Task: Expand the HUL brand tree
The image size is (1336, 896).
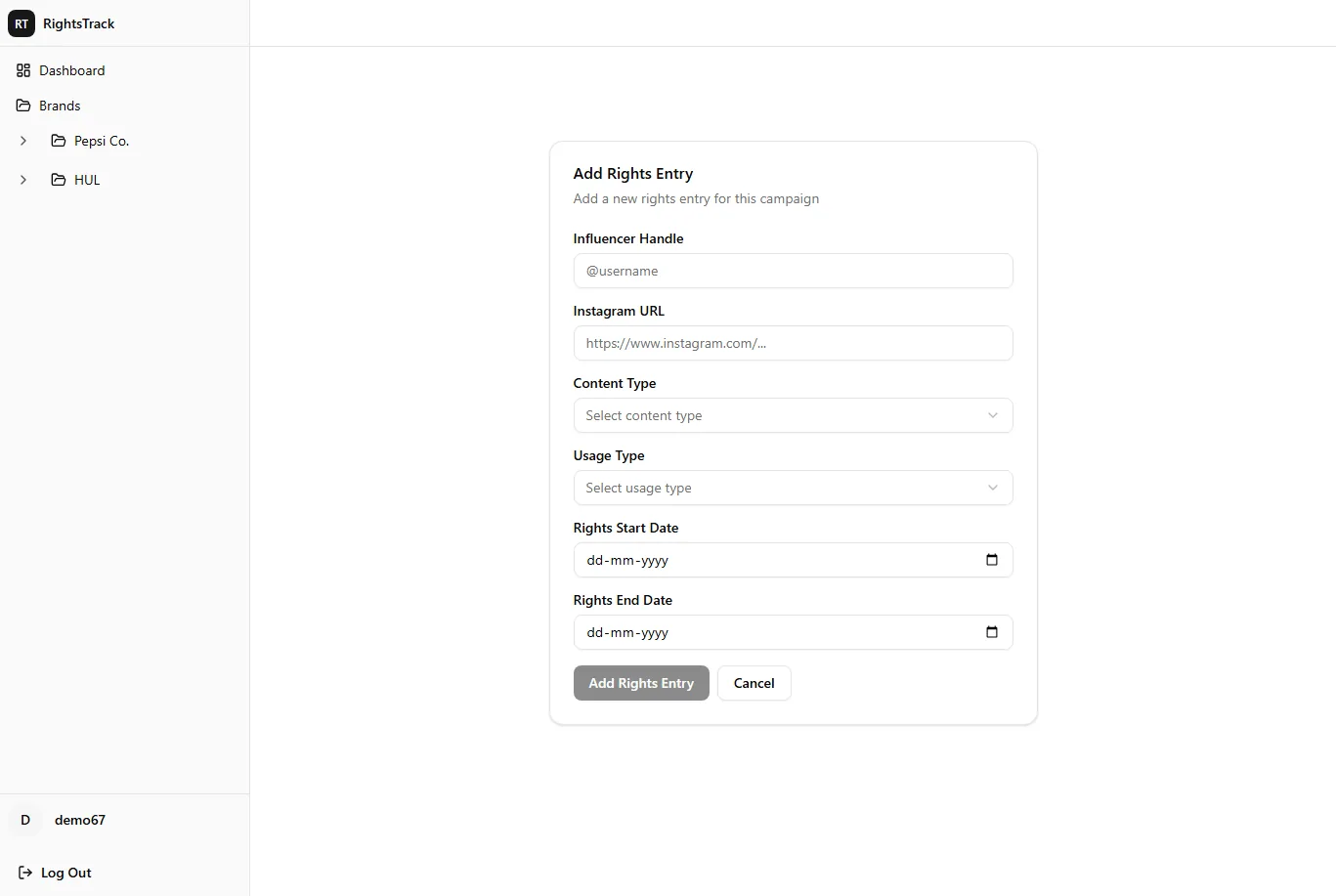Action: point(23,180)
